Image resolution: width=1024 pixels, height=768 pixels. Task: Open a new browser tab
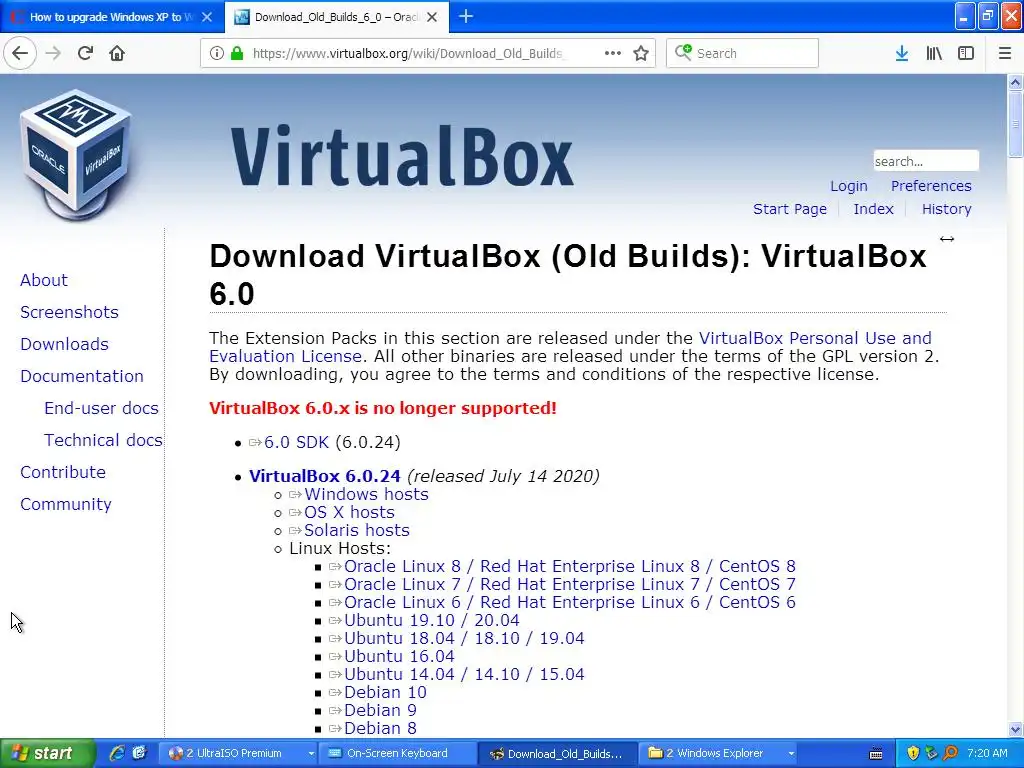(x=466, y=16)
